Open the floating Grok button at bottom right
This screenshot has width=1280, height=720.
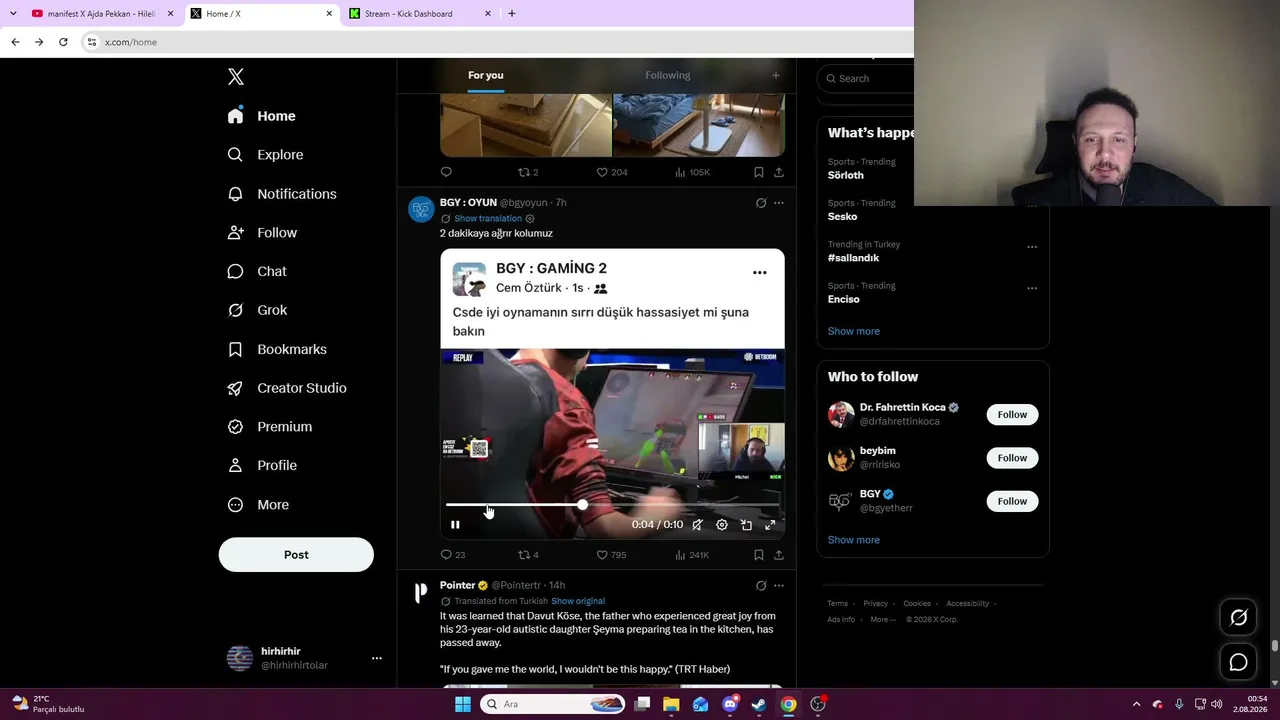(1238, 618)
